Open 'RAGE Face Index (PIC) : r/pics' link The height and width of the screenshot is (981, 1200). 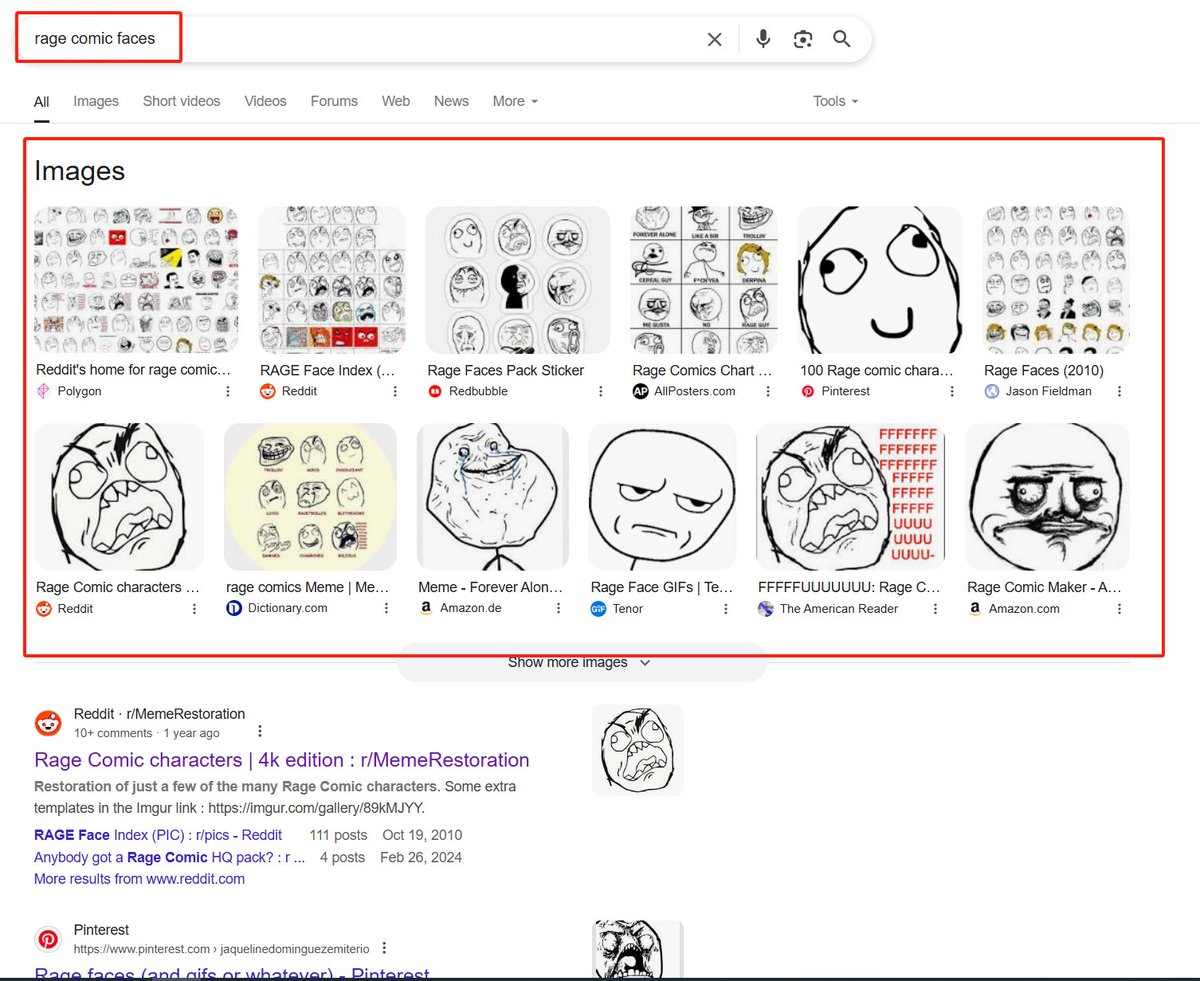pyautogui.click(x=158, y=835)
